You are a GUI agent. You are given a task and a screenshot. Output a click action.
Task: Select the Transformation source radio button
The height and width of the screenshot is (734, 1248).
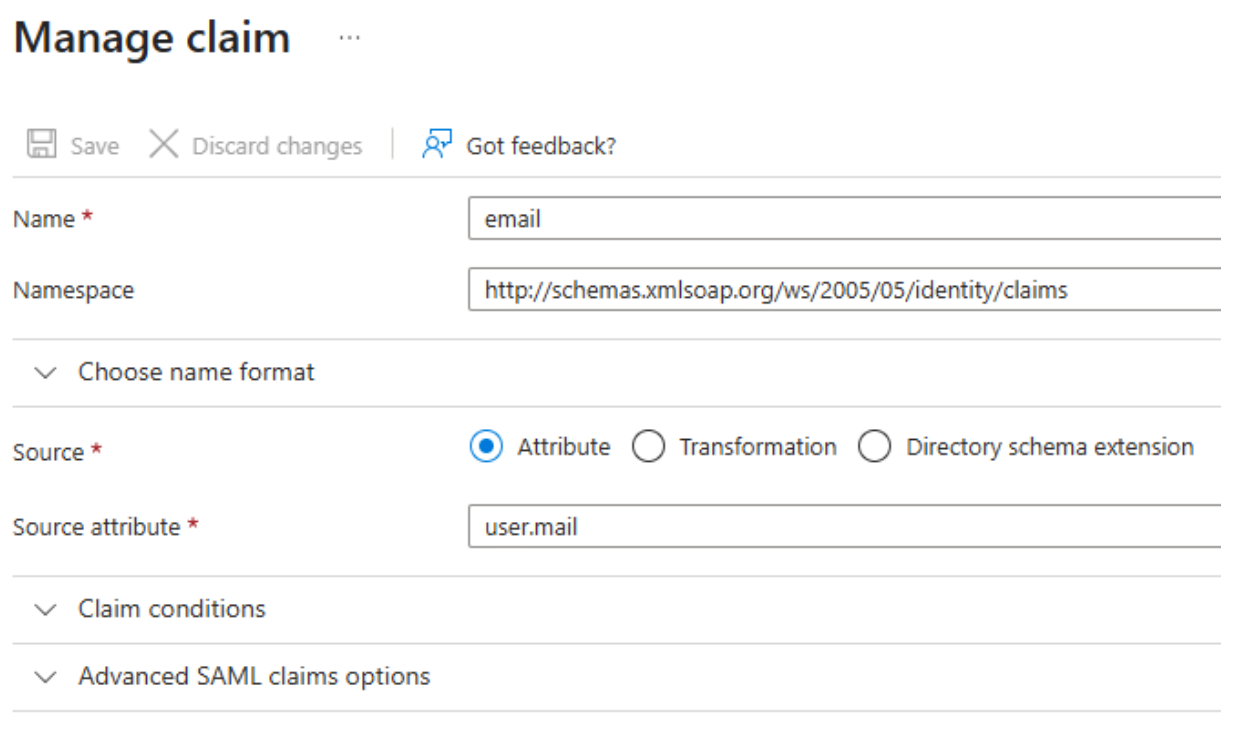648,447
